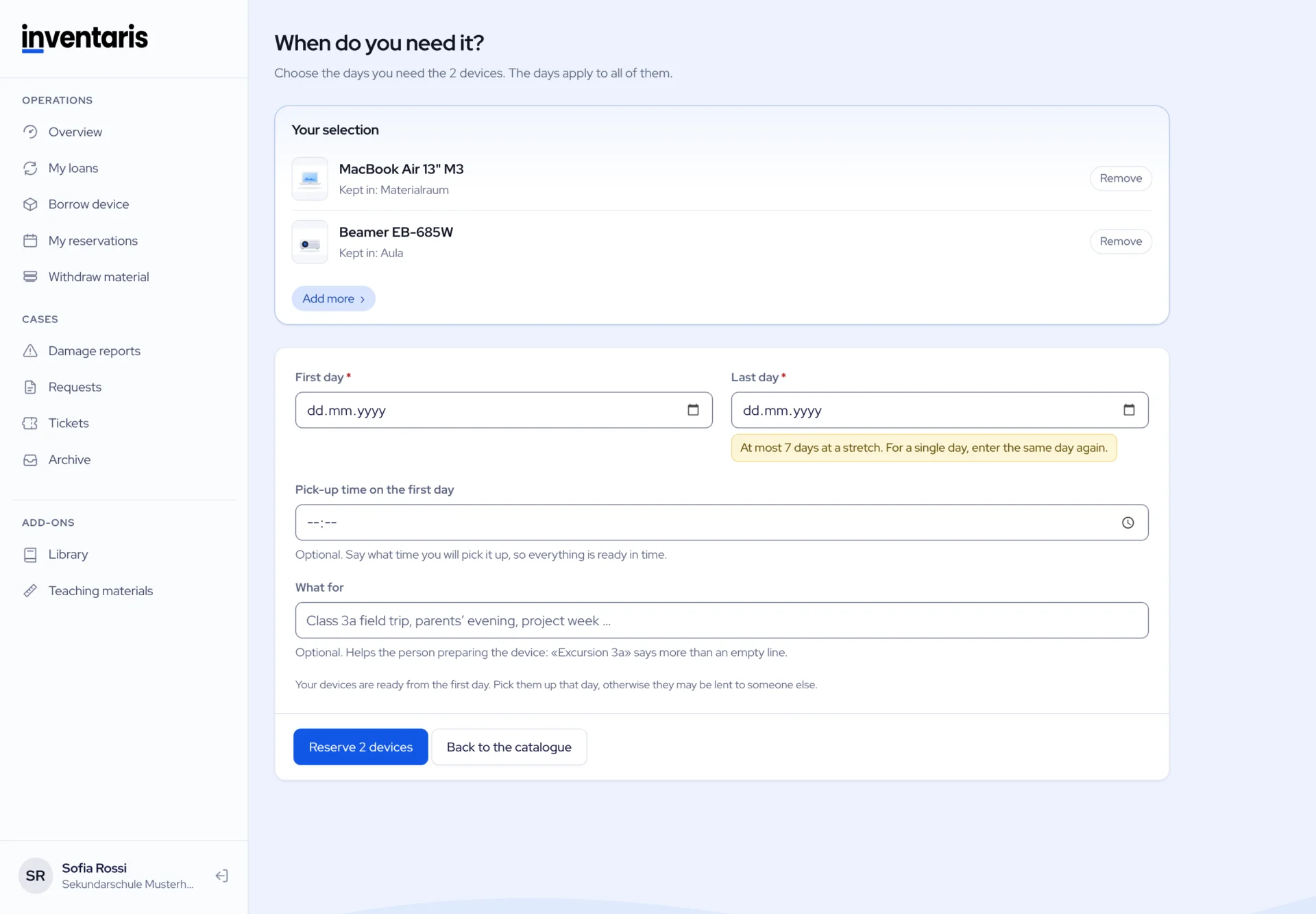This screenshot has height=914, width=1316.
Task: Click the Library book icon
Action: click(x=30, y=555)
